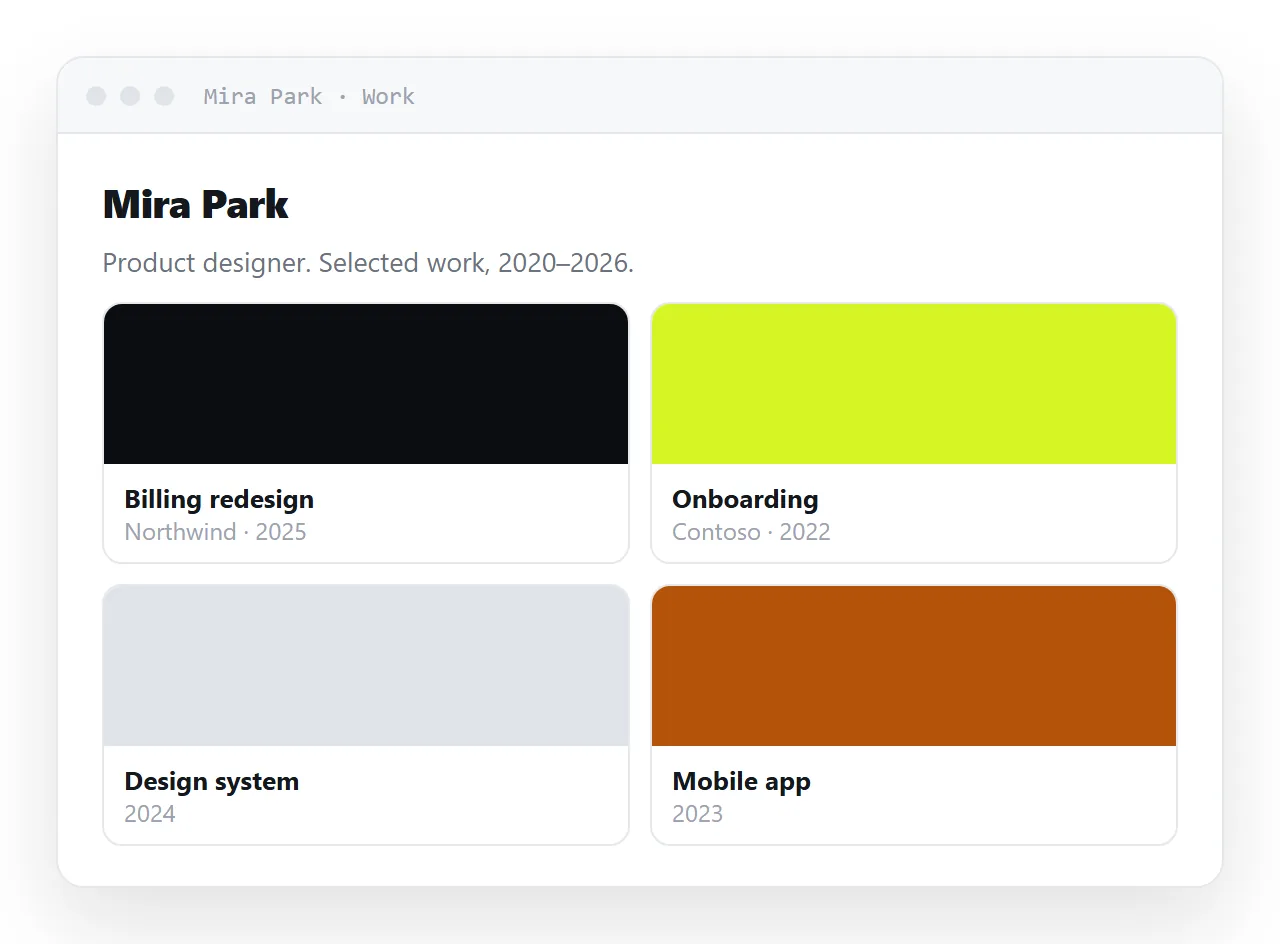Click the Mobile app title

(741, 781)
